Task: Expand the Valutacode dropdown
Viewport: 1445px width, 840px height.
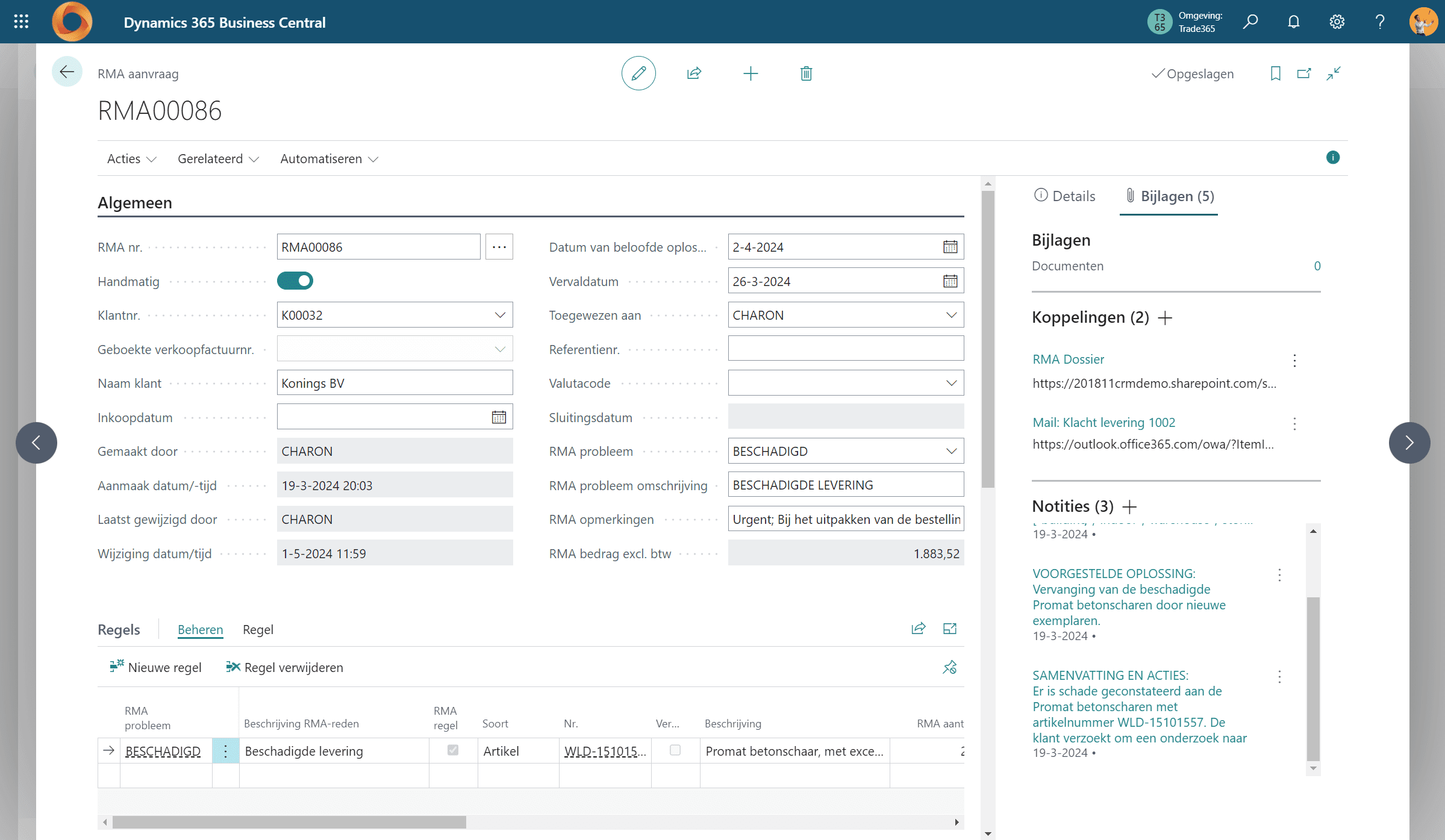Action: pyautogui.click(x=951, y=383)
